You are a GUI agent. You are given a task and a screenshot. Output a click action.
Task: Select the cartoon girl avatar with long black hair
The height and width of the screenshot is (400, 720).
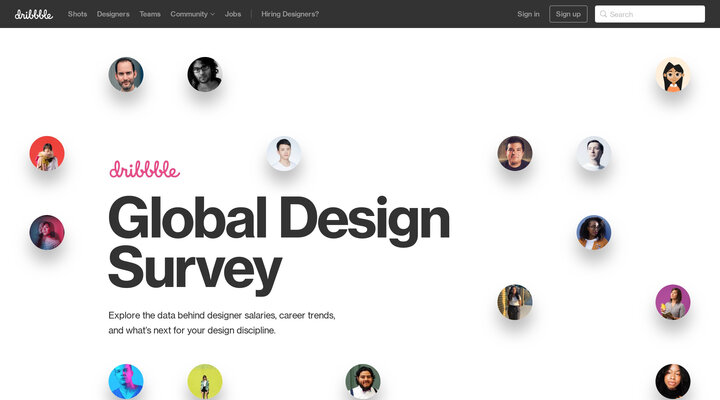(673, 74)
